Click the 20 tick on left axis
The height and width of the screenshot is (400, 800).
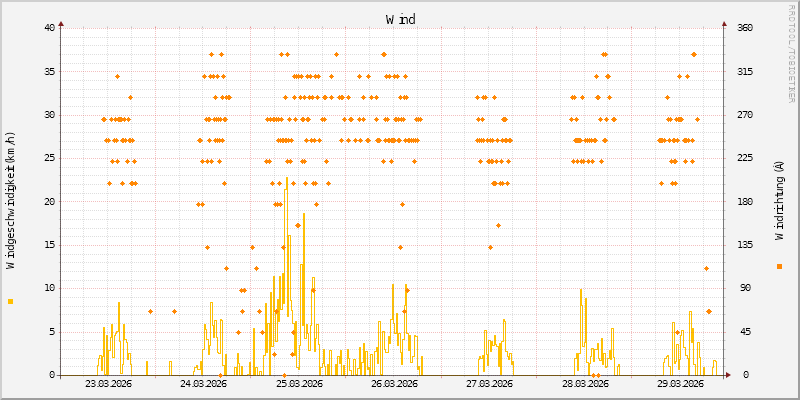(x=49, y=201)
